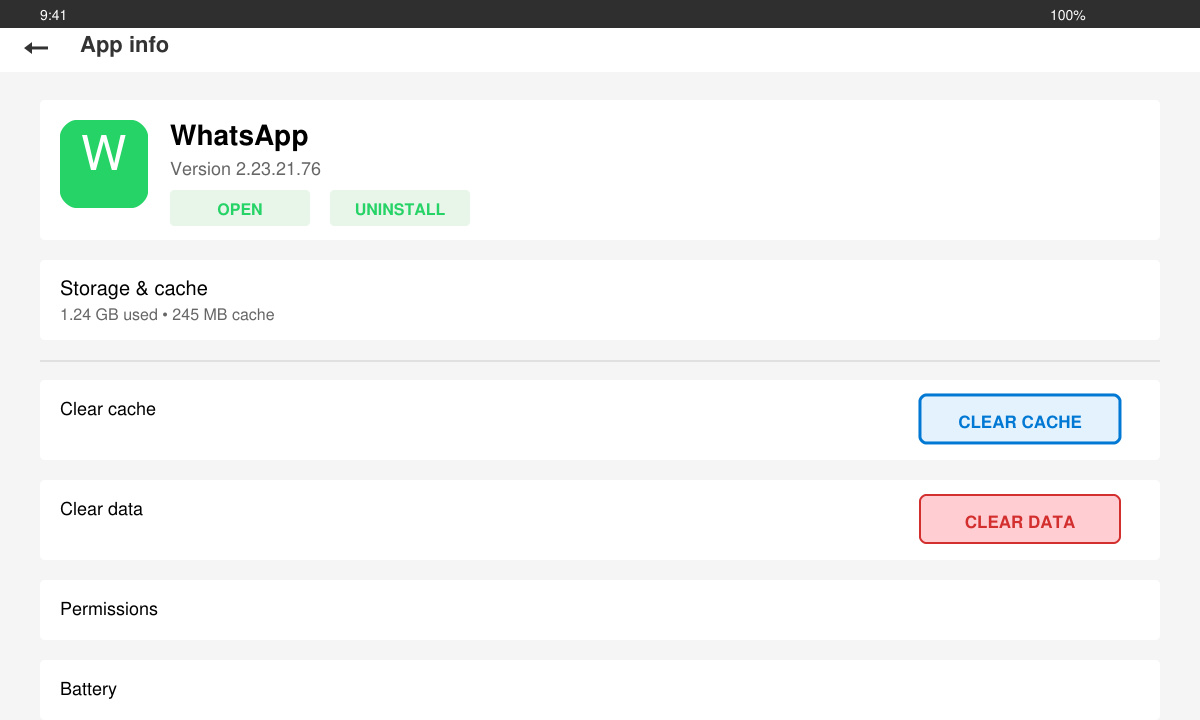Tap the green WhatsApp app icon

pyautogui.click(x=104, y=164)
